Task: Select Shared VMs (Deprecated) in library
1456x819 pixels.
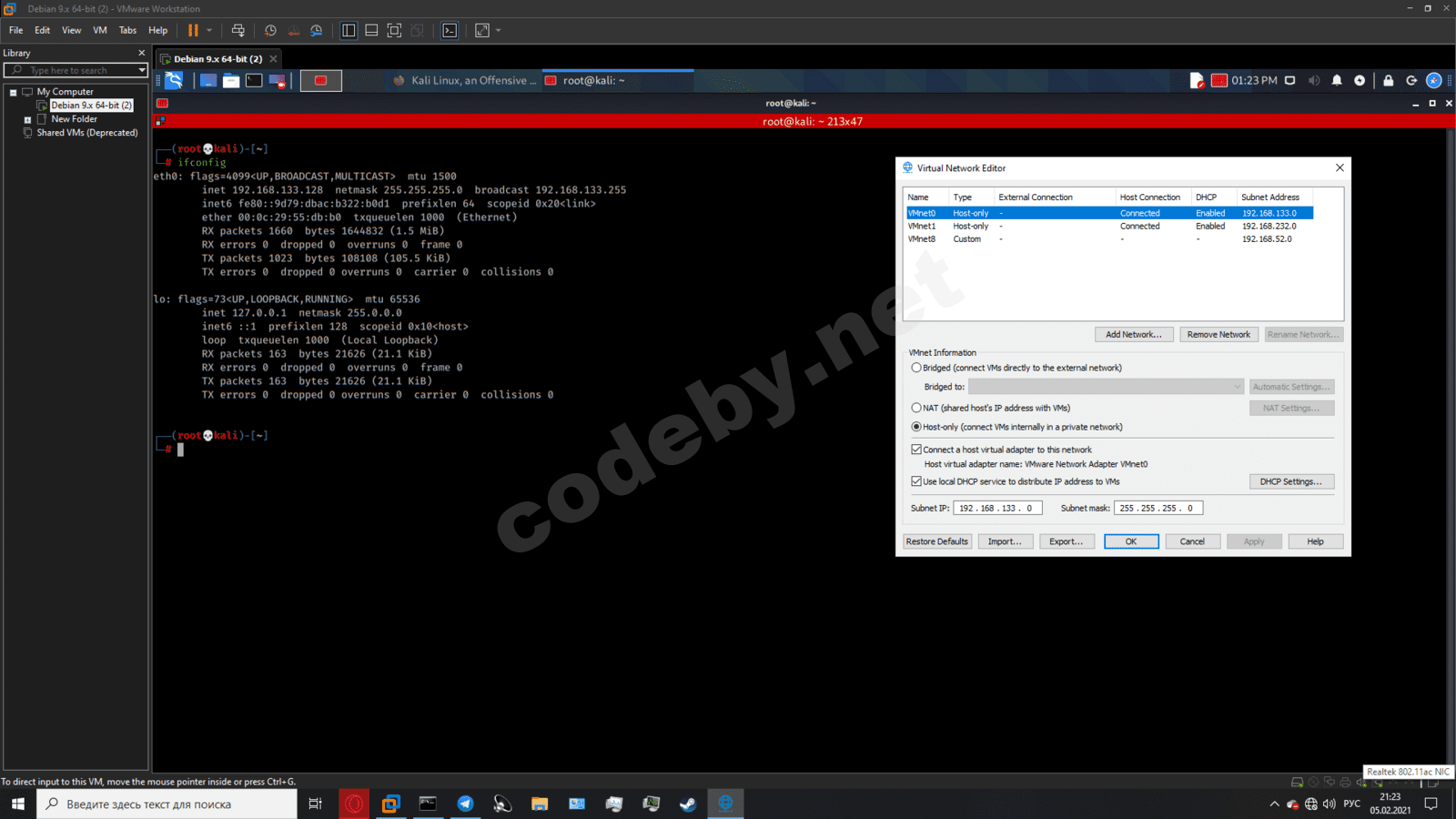Action: click(87, 133)
